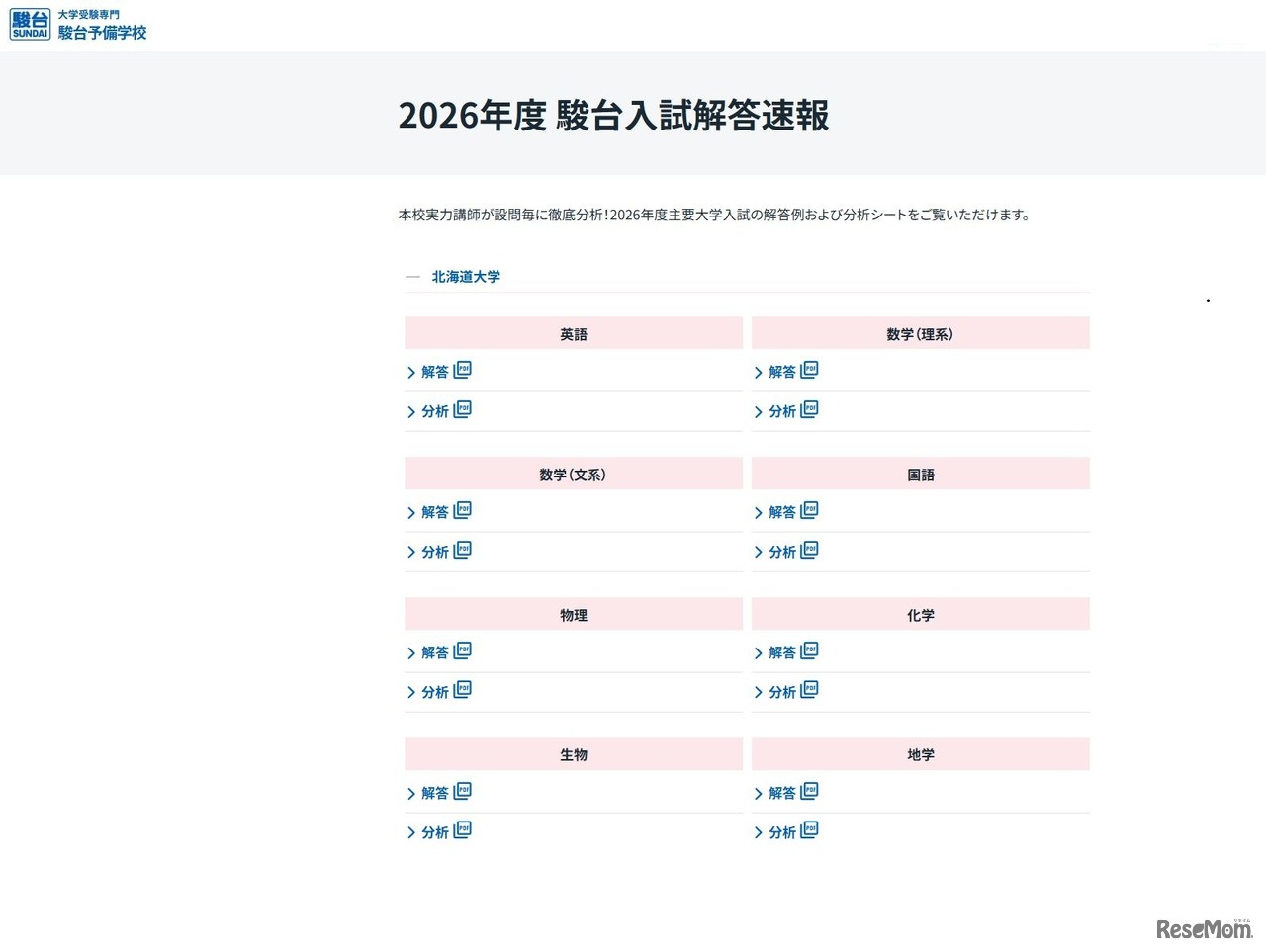The width and height of the screenshot is (1266, 952).
Task: Open the PDF icon beside 物理 解答
Action: pyautogui.click(x=464, y=650)
